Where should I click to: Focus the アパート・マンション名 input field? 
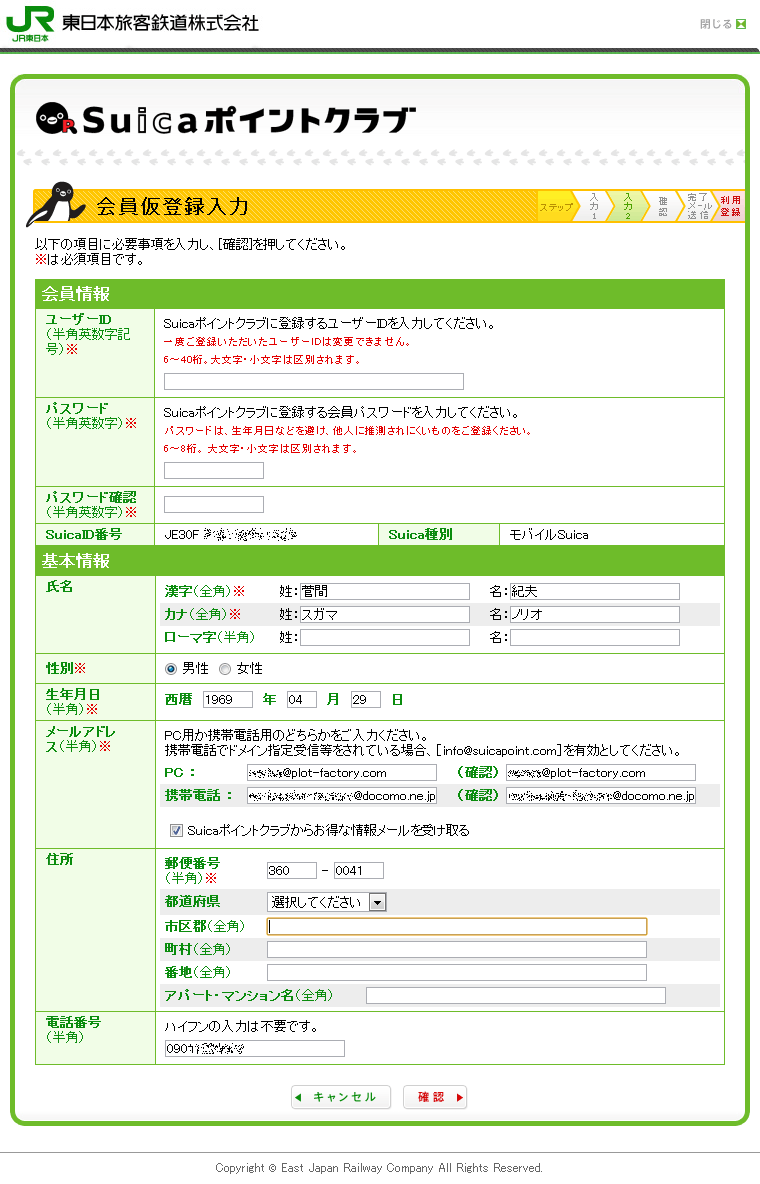[516, 996]
